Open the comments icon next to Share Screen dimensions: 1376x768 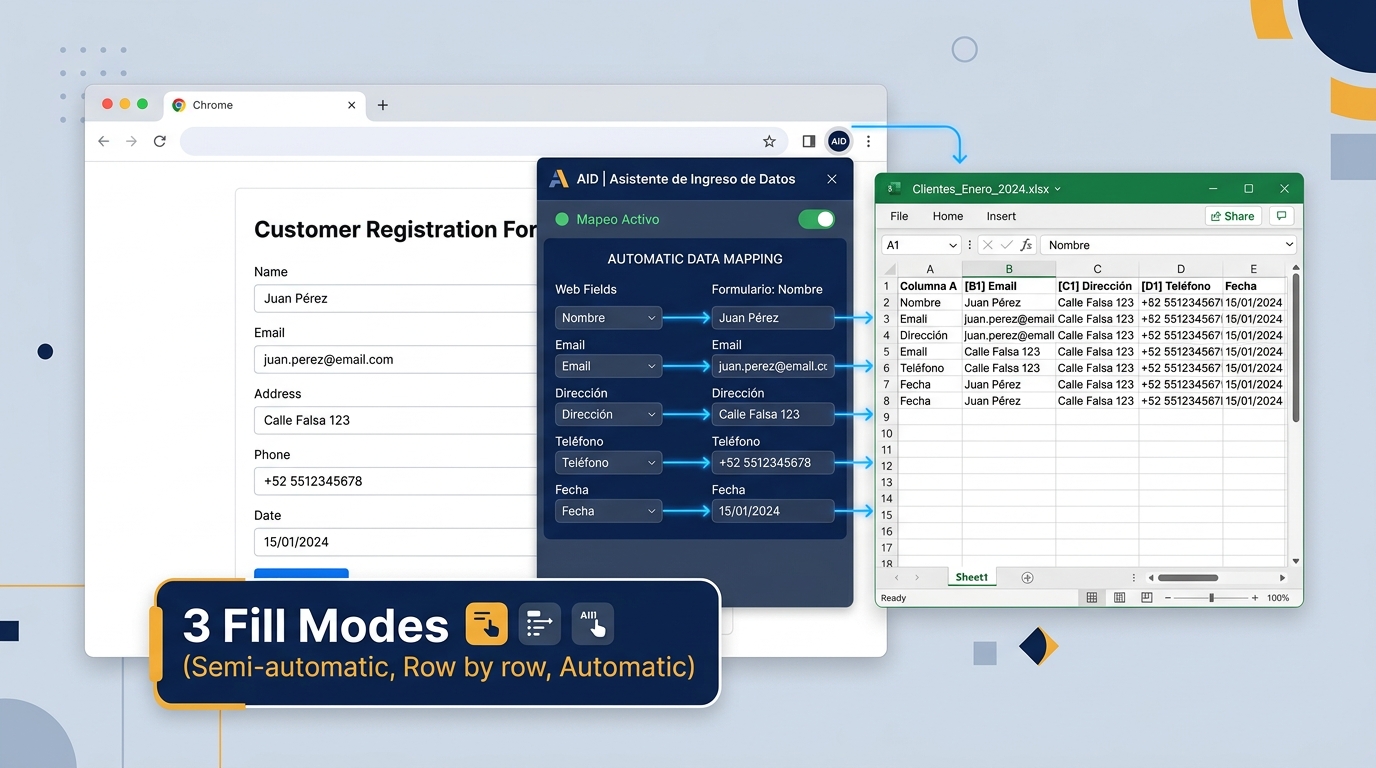tap(1281, 216)
